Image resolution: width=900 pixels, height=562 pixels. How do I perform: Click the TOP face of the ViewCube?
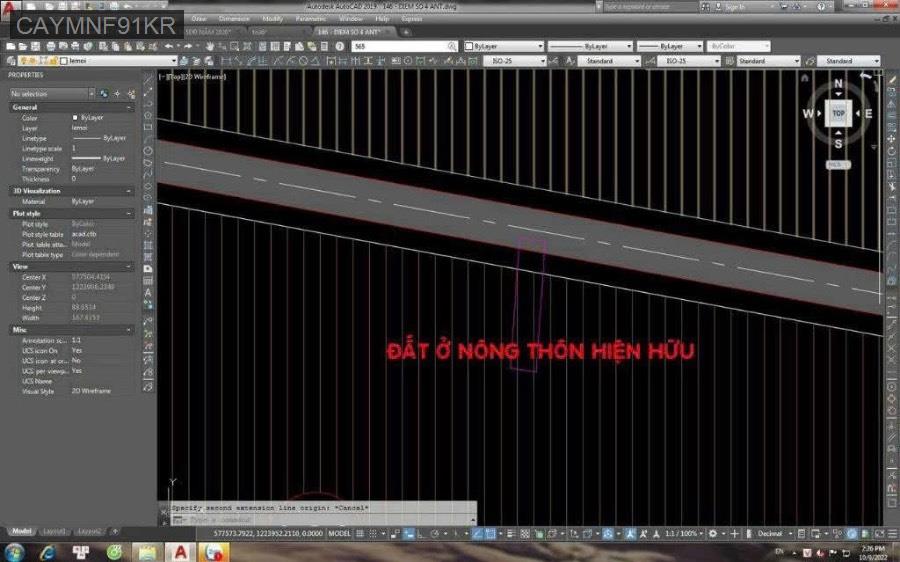coord(838,113)
